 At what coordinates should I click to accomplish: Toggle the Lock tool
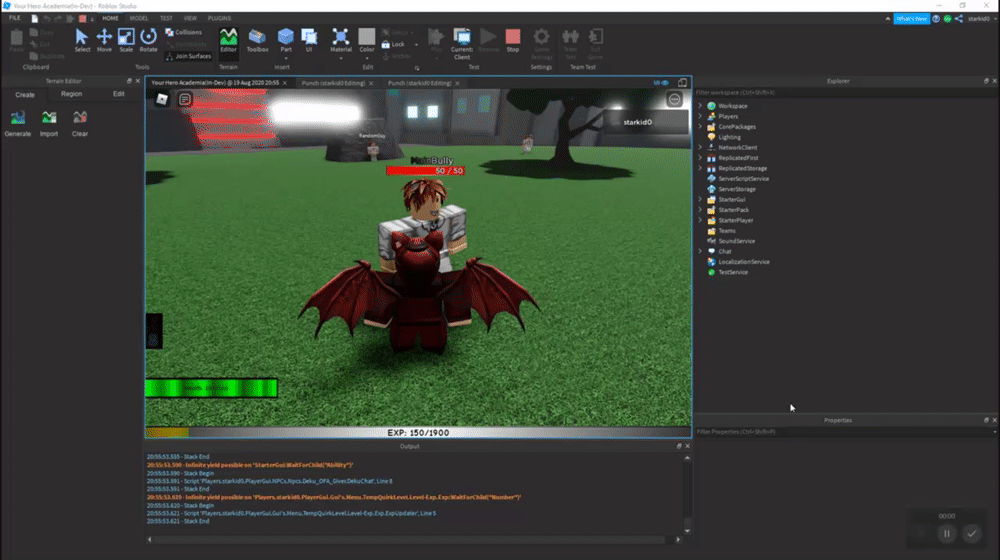point(393,44)
